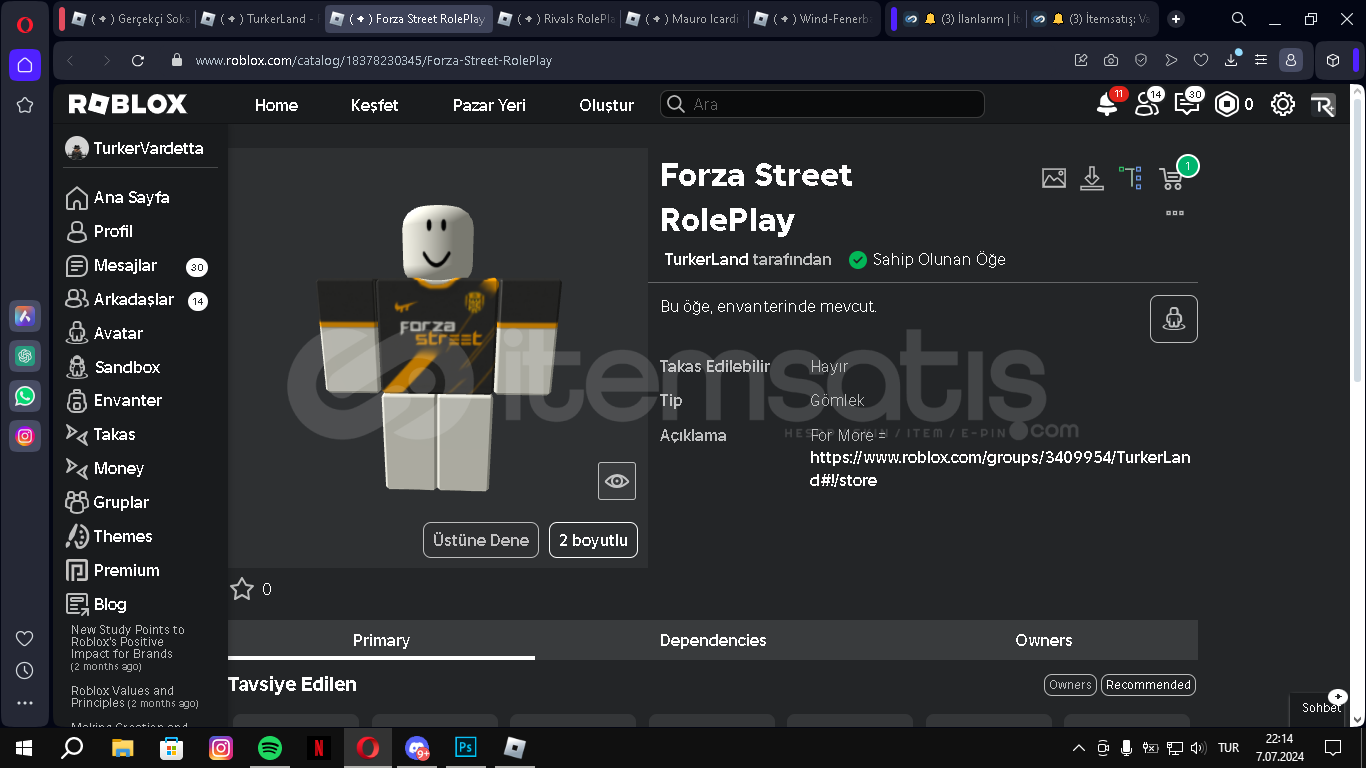
Task: Click the avatar try-on square button
Action: pos(1174,319)
